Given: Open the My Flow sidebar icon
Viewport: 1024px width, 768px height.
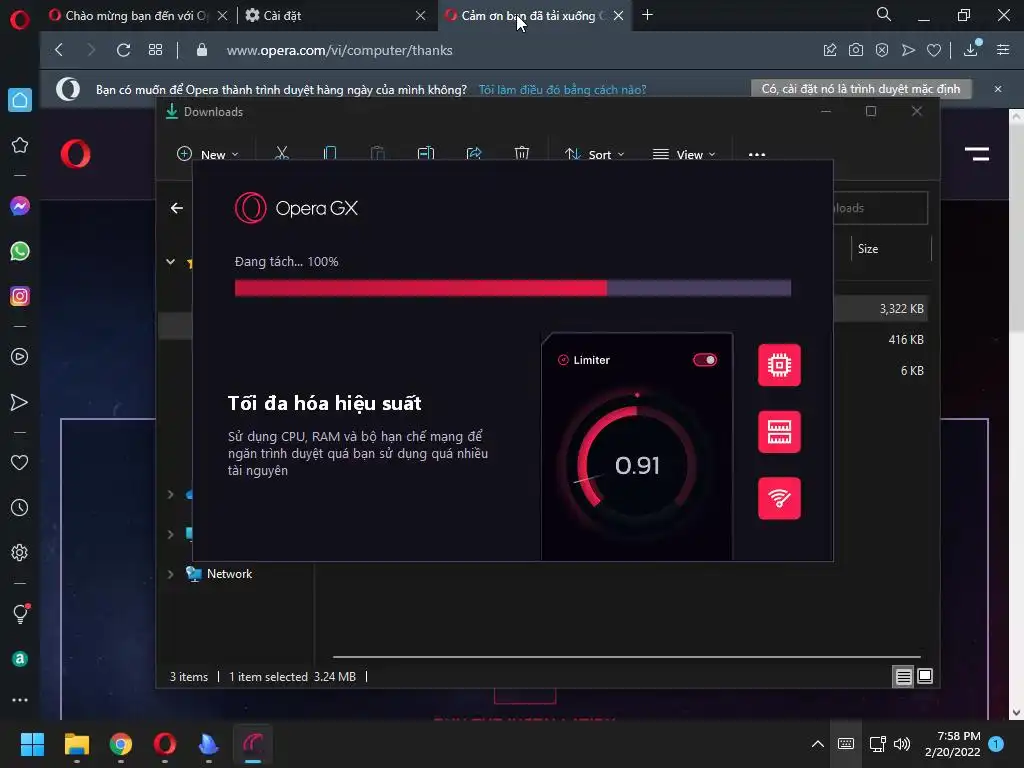Looking at the screenshot, I should click(x=20, y=402).
